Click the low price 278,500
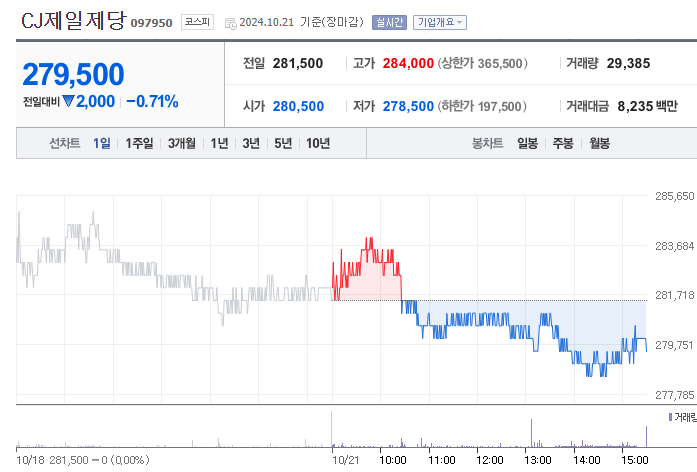 coord(408,106)
